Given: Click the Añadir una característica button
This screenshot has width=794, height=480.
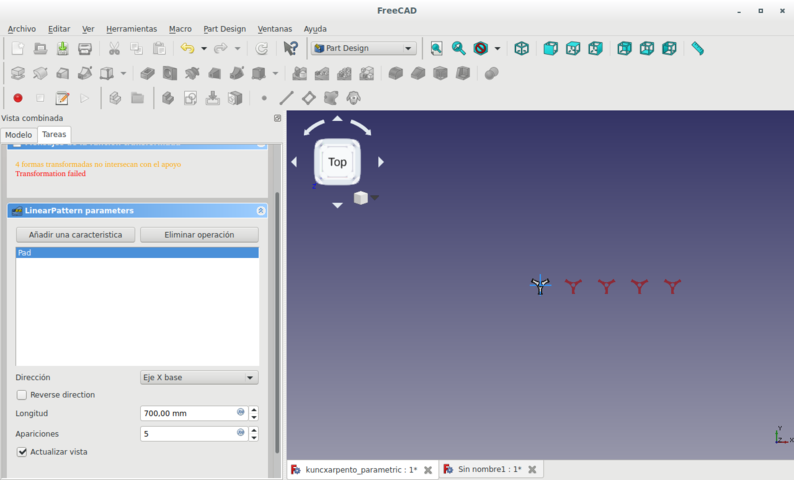Looking at the screenshot, I should [x=75, y=235].
